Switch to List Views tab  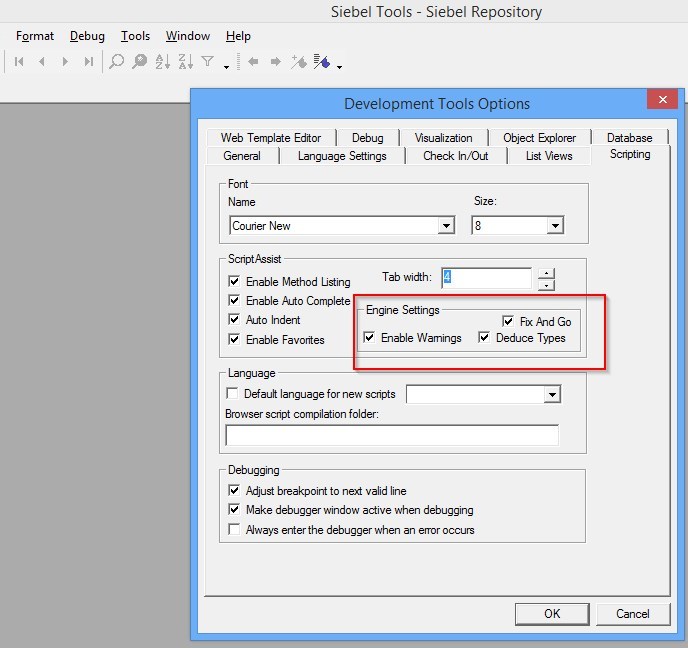point(549,156)
